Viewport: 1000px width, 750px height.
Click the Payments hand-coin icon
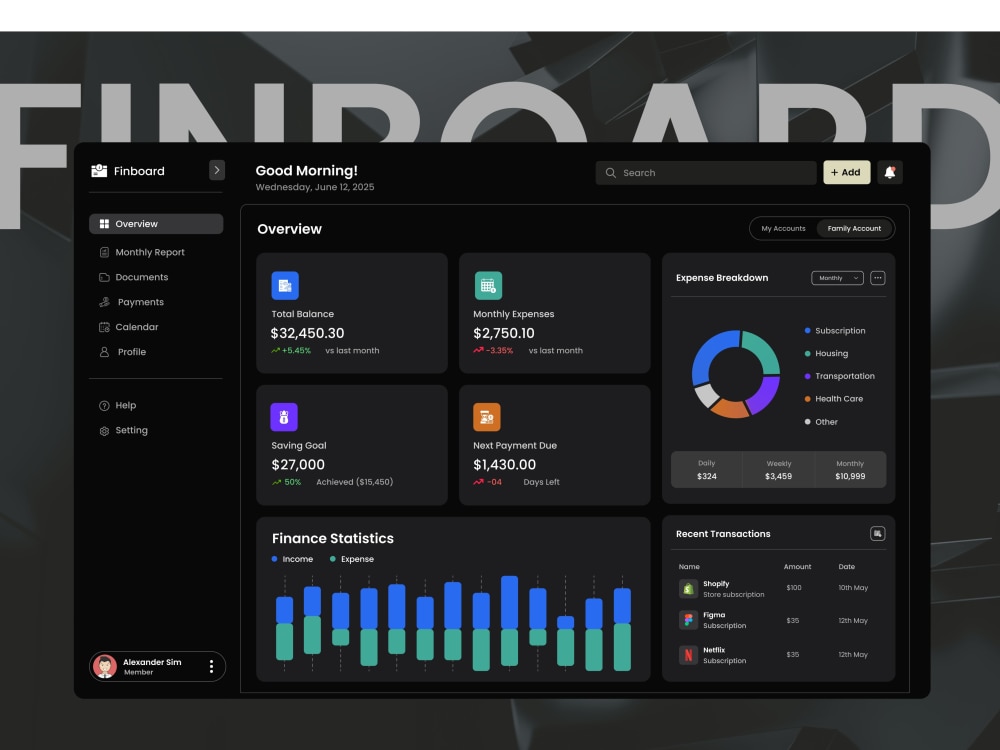click(105, 302)
